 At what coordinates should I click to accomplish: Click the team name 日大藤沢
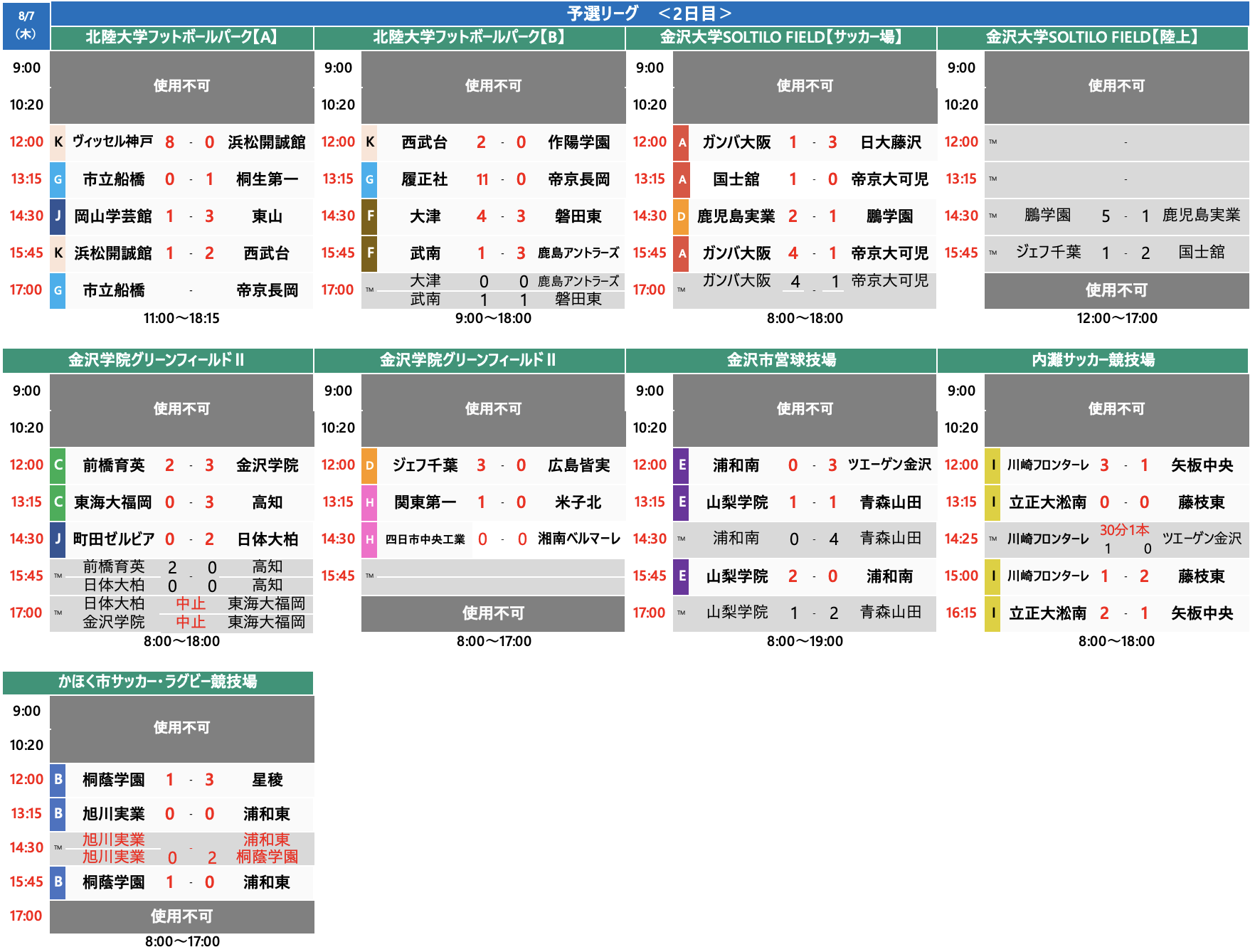click(890, 142)
